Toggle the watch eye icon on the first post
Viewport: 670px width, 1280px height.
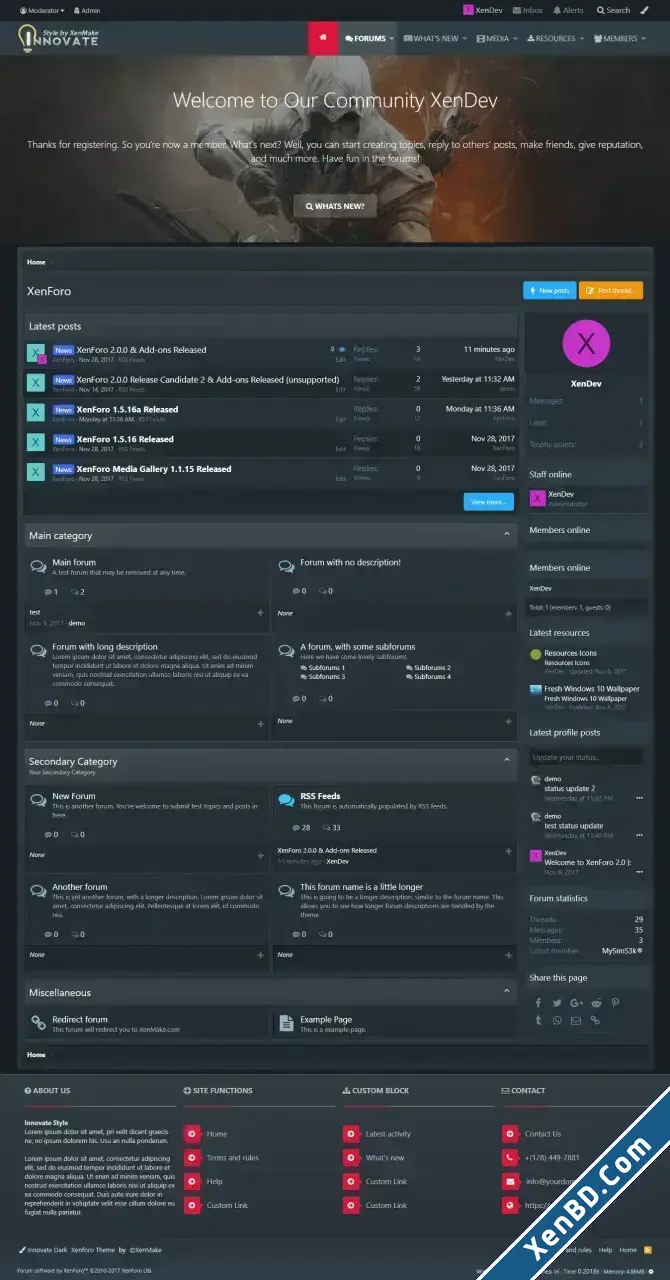click(341, 350)
